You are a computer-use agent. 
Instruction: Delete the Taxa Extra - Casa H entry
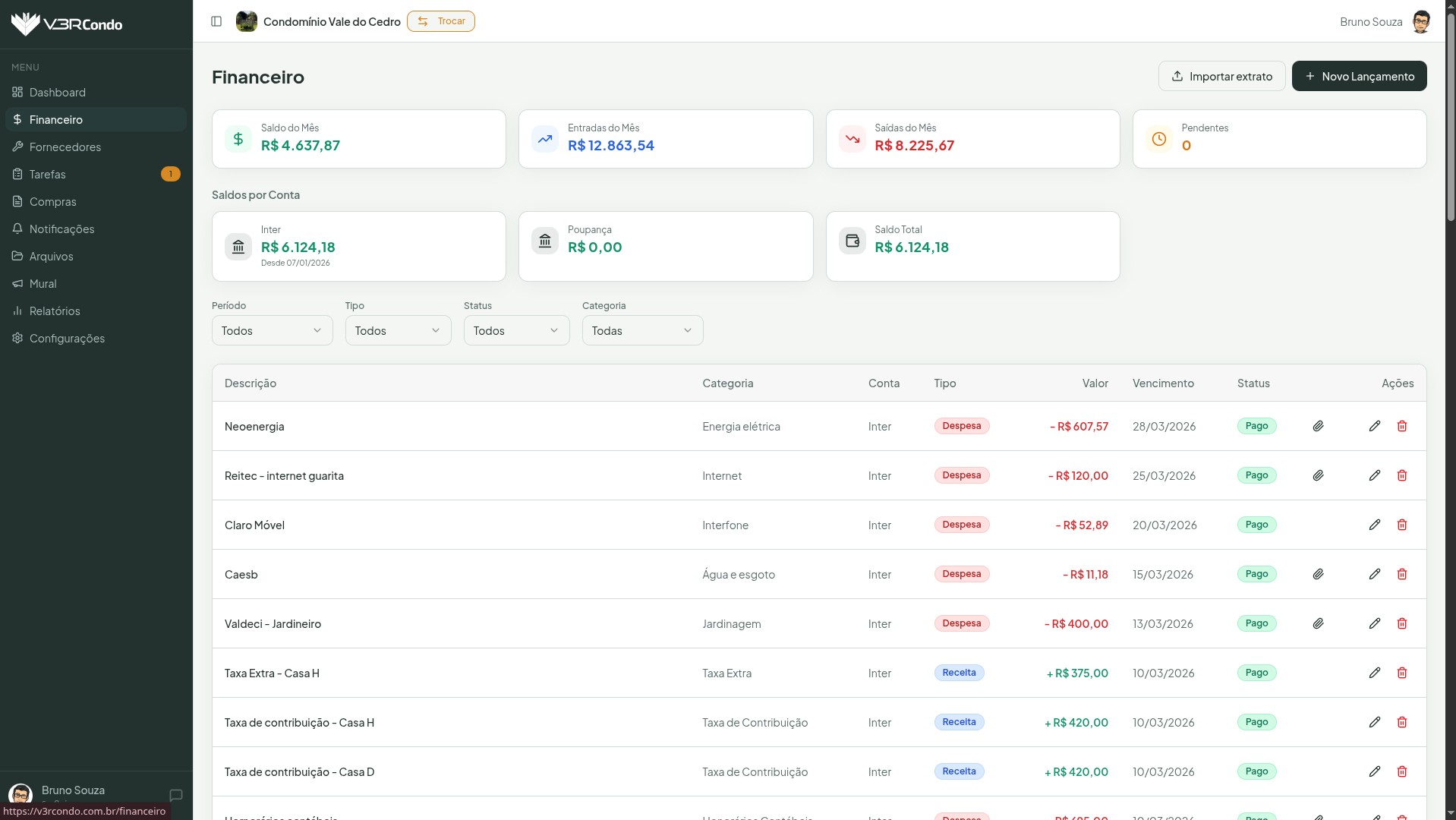(x=1401, y=673)
